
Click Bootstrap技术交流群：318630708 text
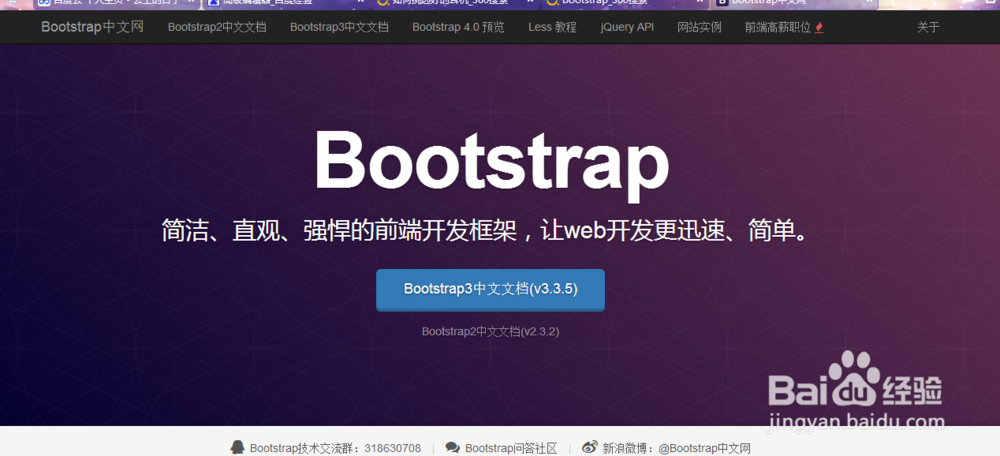pos(335,448)
